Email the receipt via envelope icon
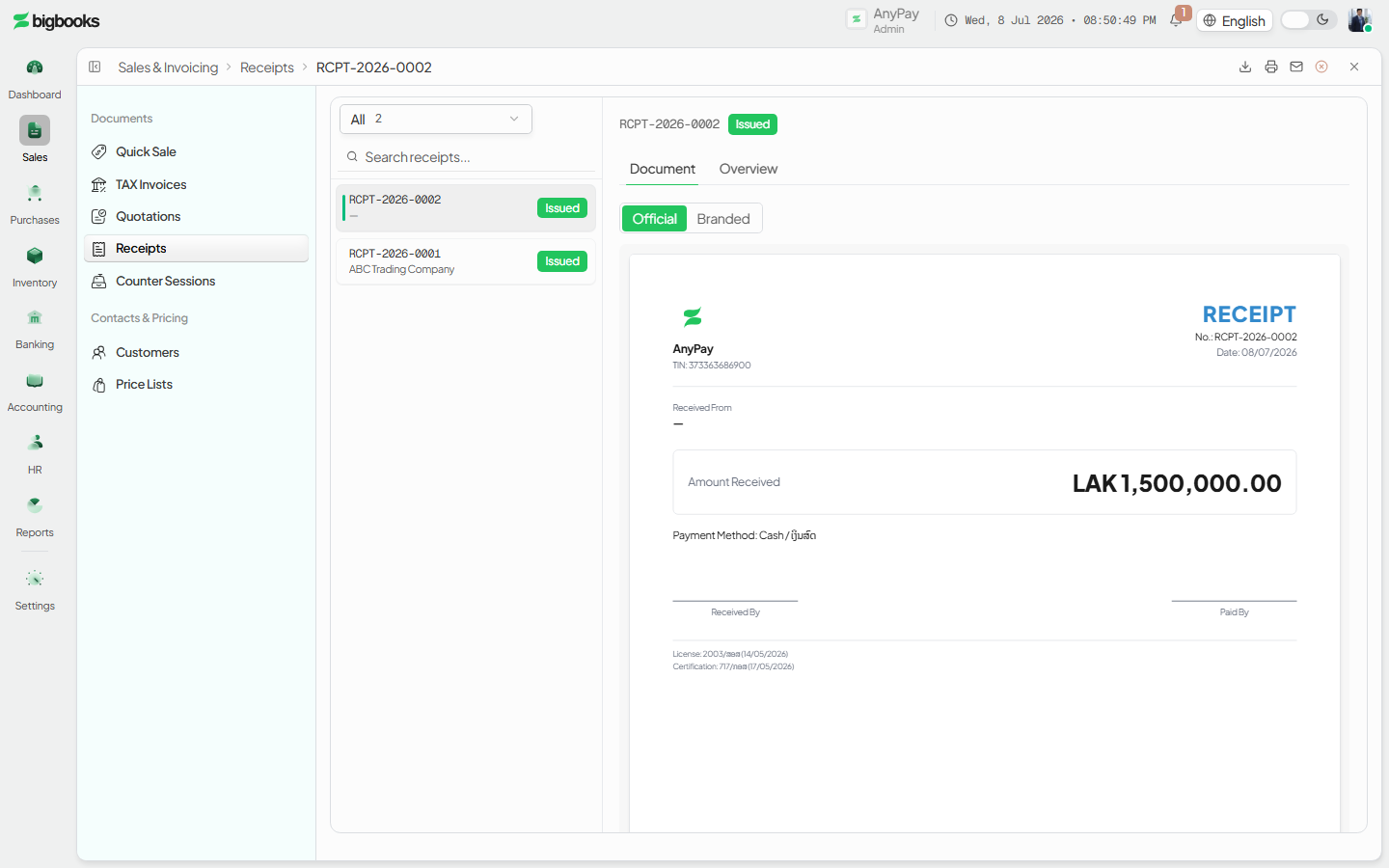The width and height of the screenshot is (1389, 868). coord(1296,67)
